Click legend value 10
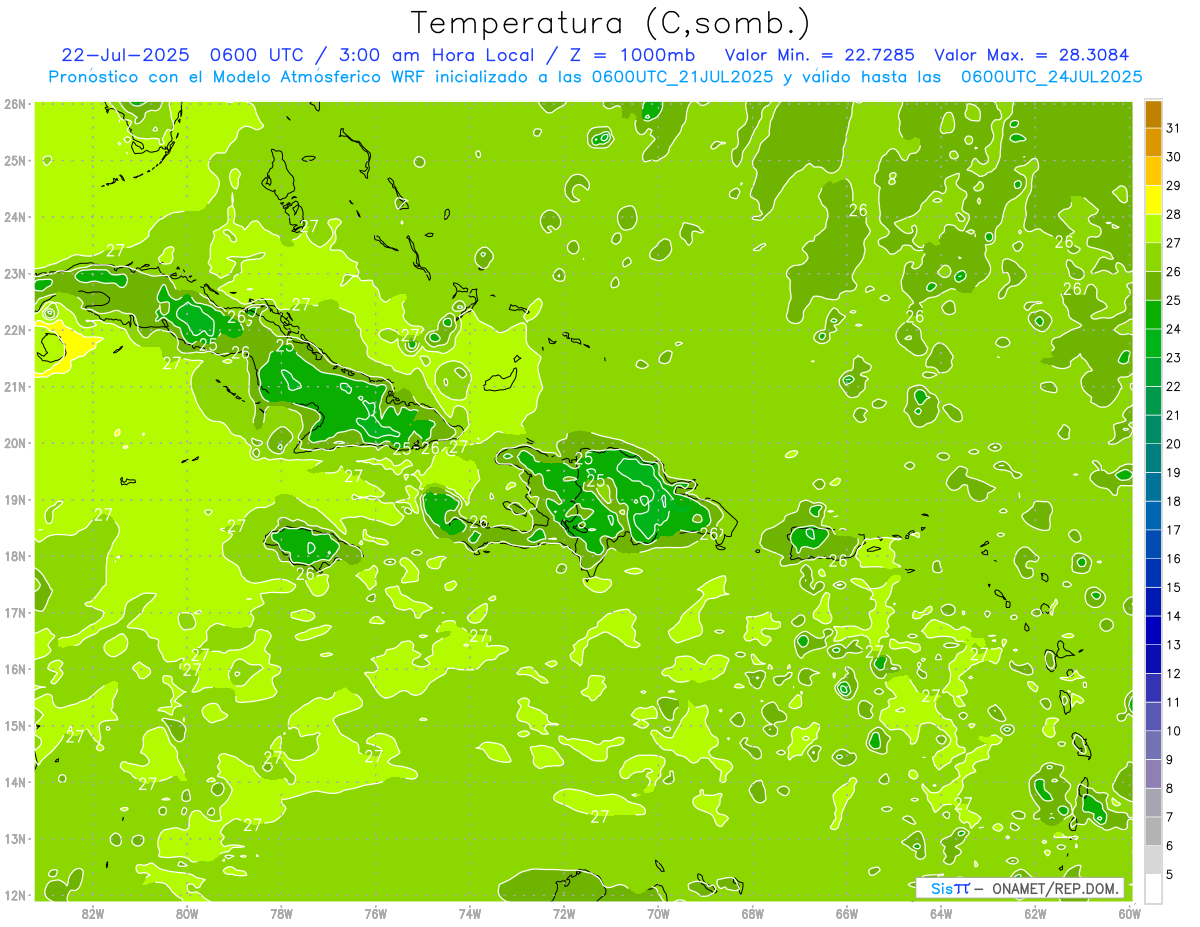The width and height of the screenshot is (1200, 927). pos(1173,731)
